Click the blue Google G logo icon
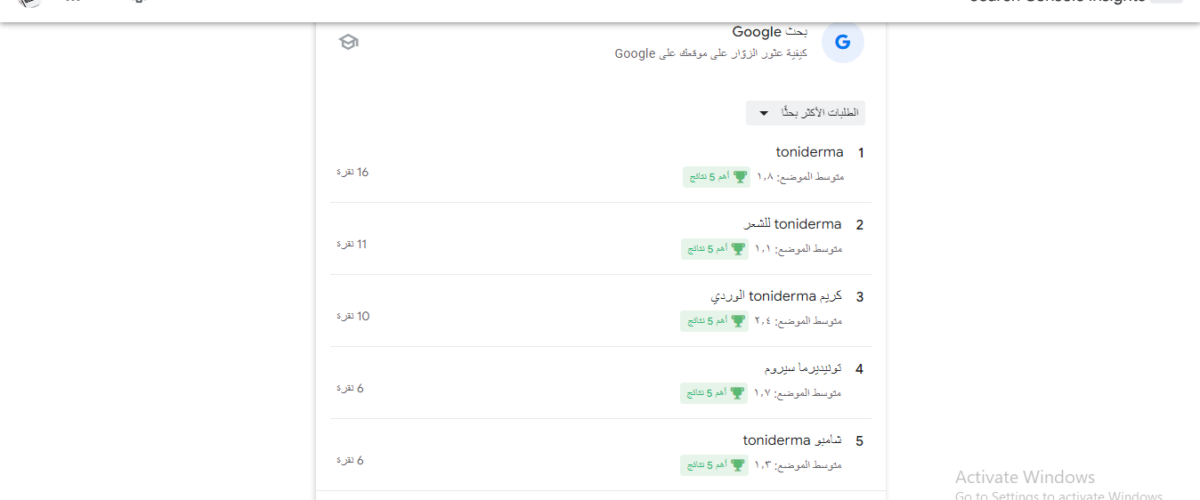This screenshot has height=500, width=1200. click(843, 42)
